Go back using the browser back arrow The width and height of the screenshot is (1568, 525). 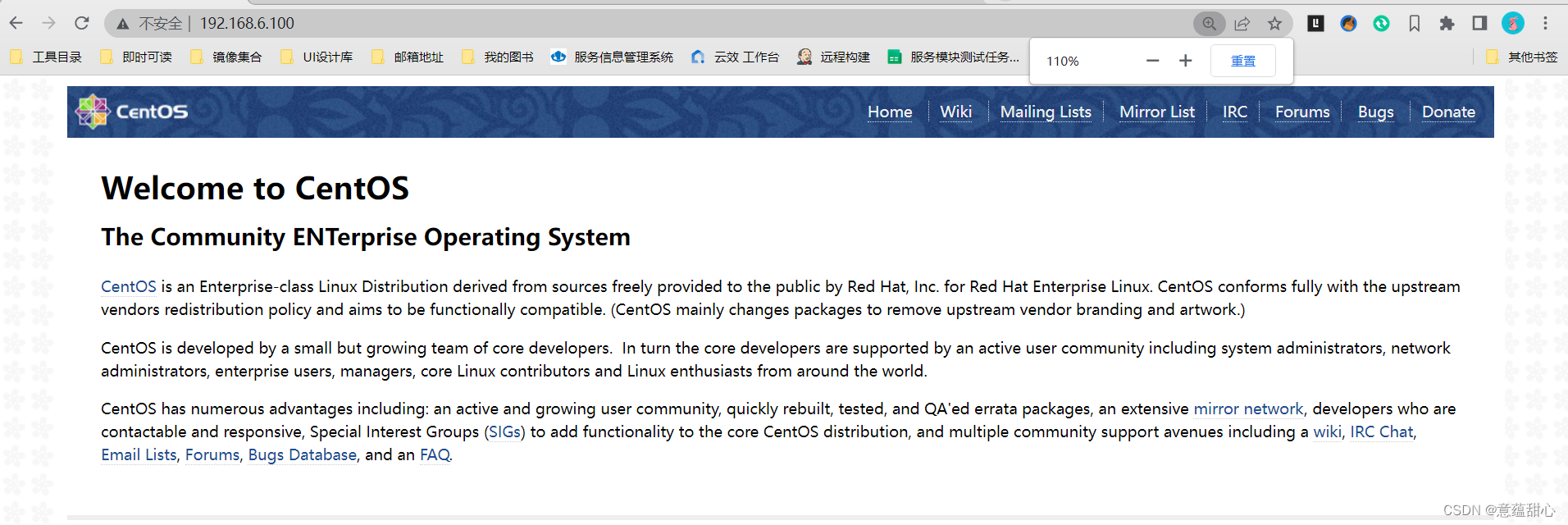pyautogui.click(x=16, y=23)
